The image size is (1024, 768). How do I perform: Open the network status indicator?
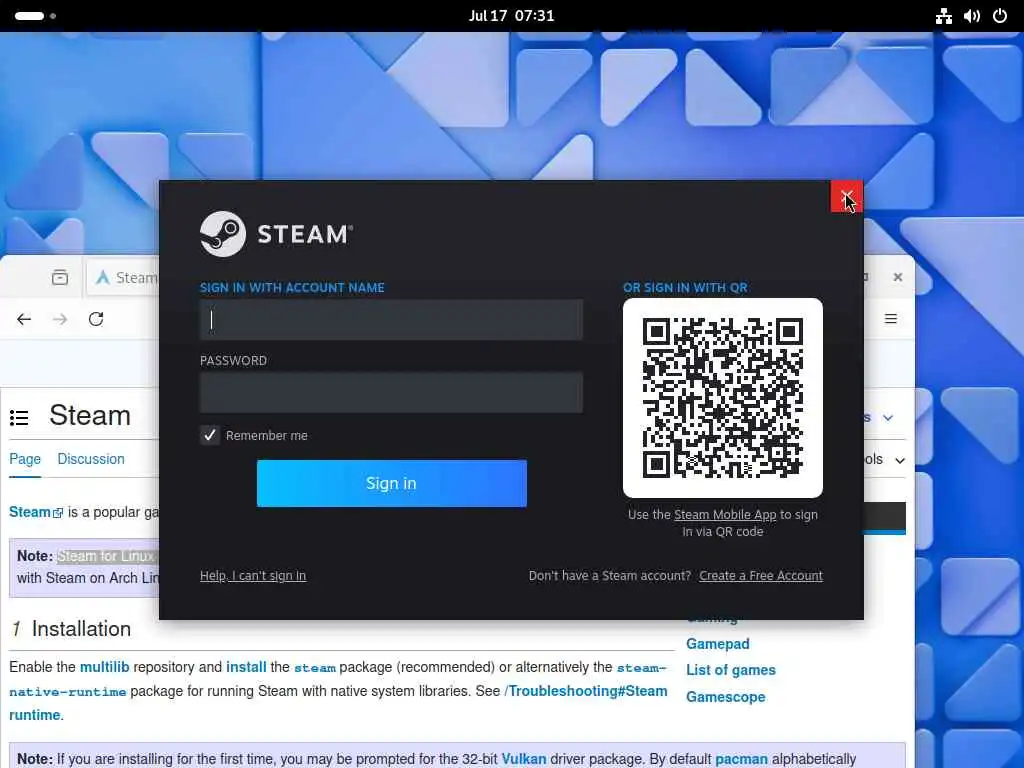[x=944, y=16]
